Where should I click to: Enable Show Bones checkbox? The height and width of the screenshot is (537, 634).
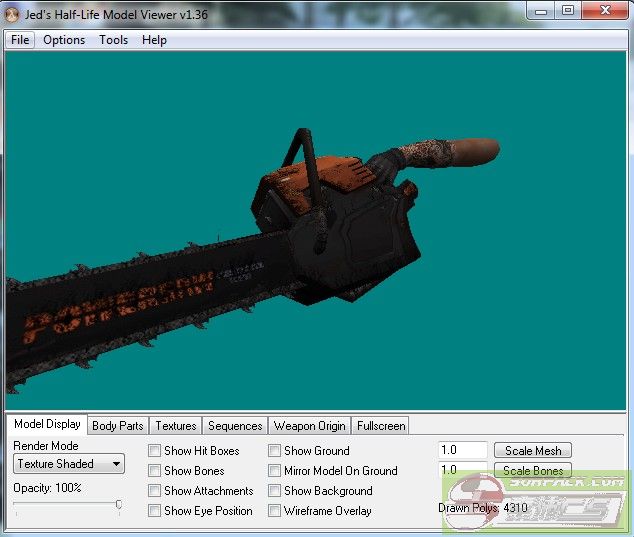[154, 470]
